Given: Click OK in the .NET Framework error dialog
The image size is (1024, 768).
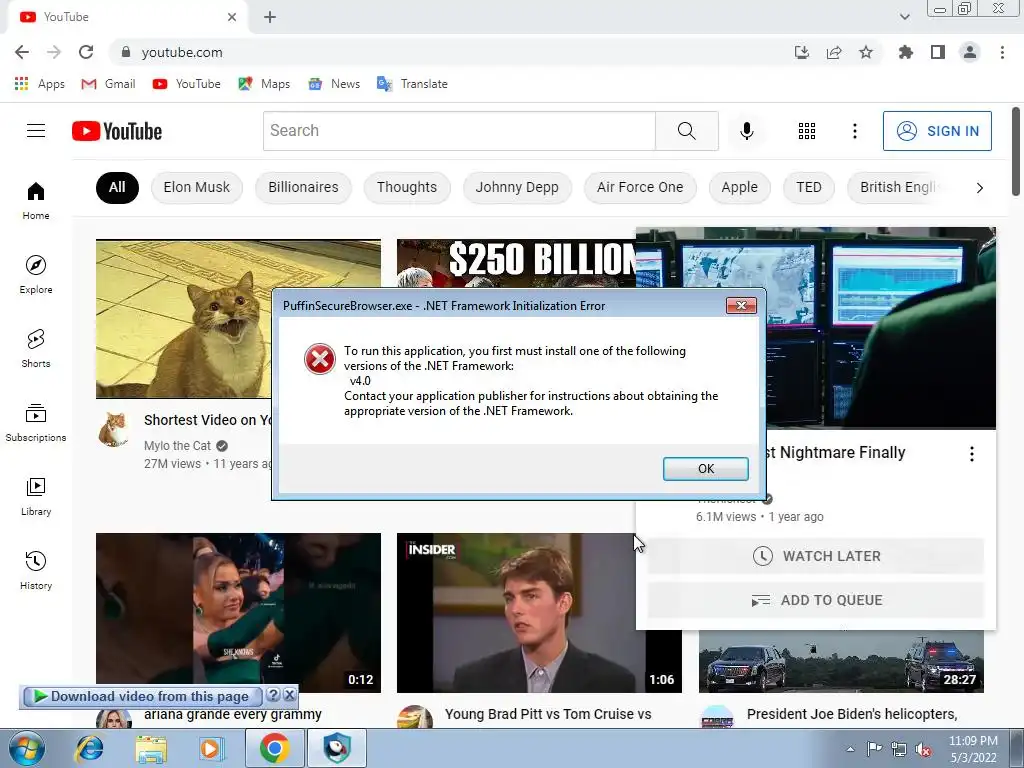Looking at the screenshot, I should pos(705,469).
